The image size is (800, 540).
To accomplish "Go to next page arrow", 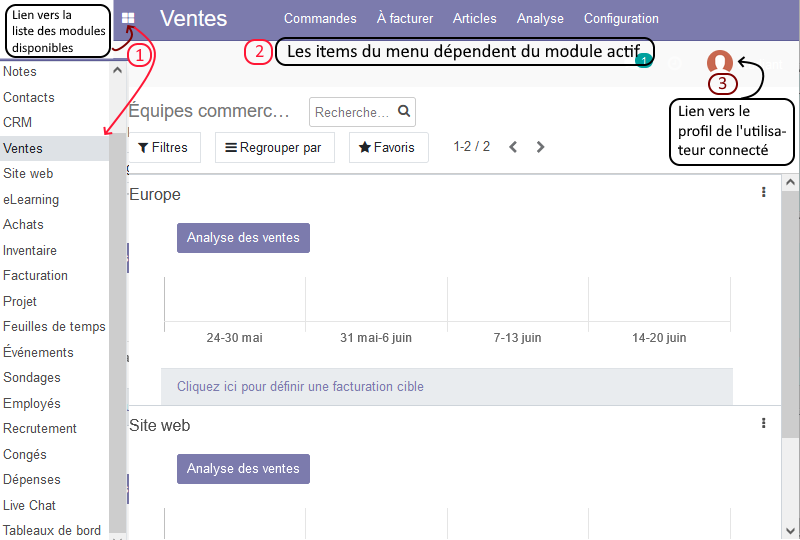I will click(x=541, y=147).
